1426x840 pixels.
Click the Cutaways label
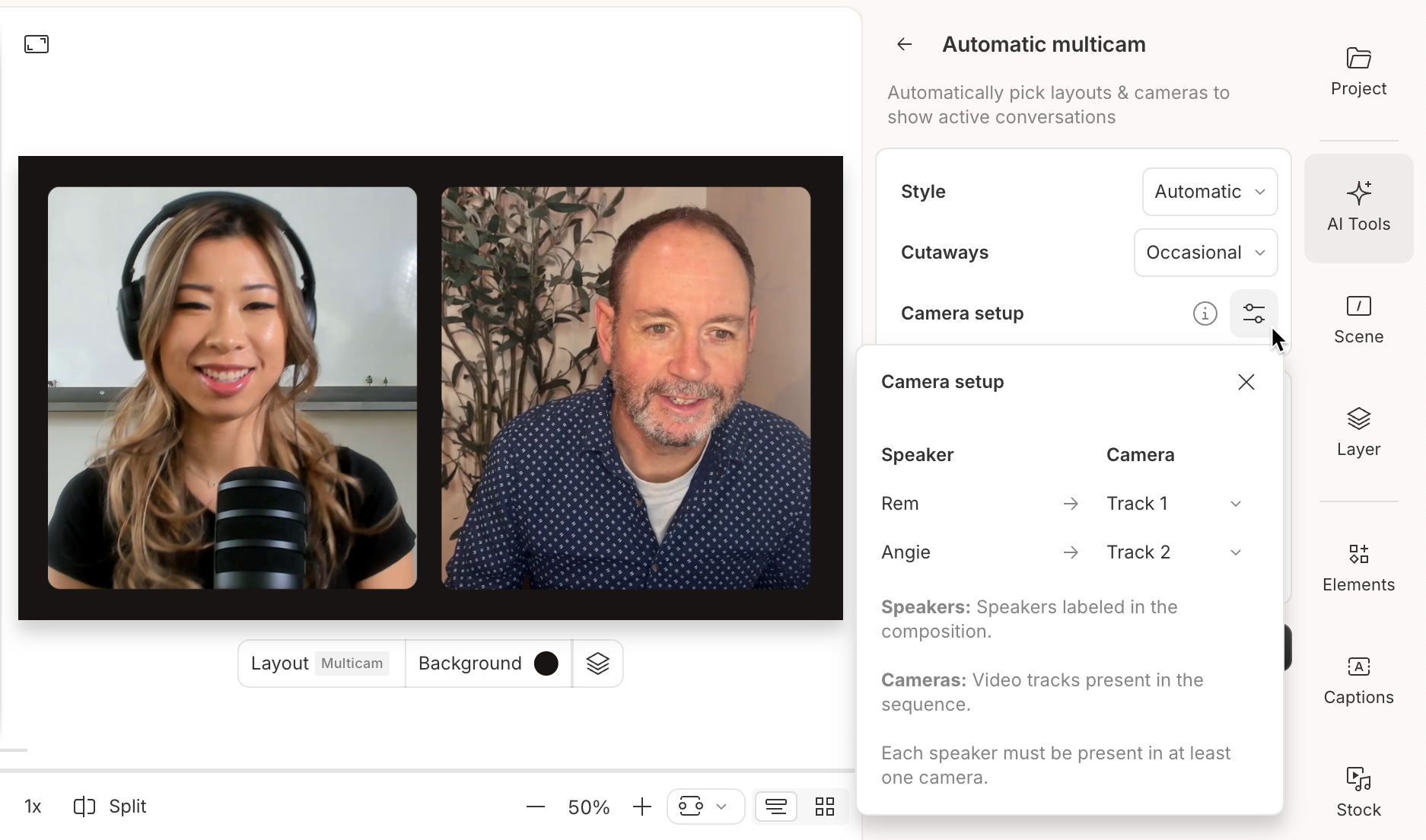(x=944, y=253)
